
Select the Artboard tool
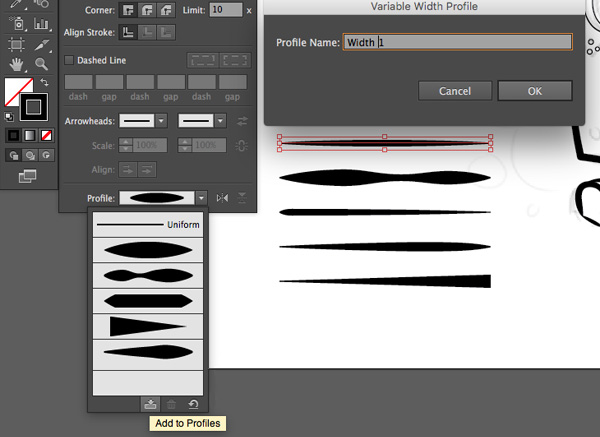[x=17, y=44]
